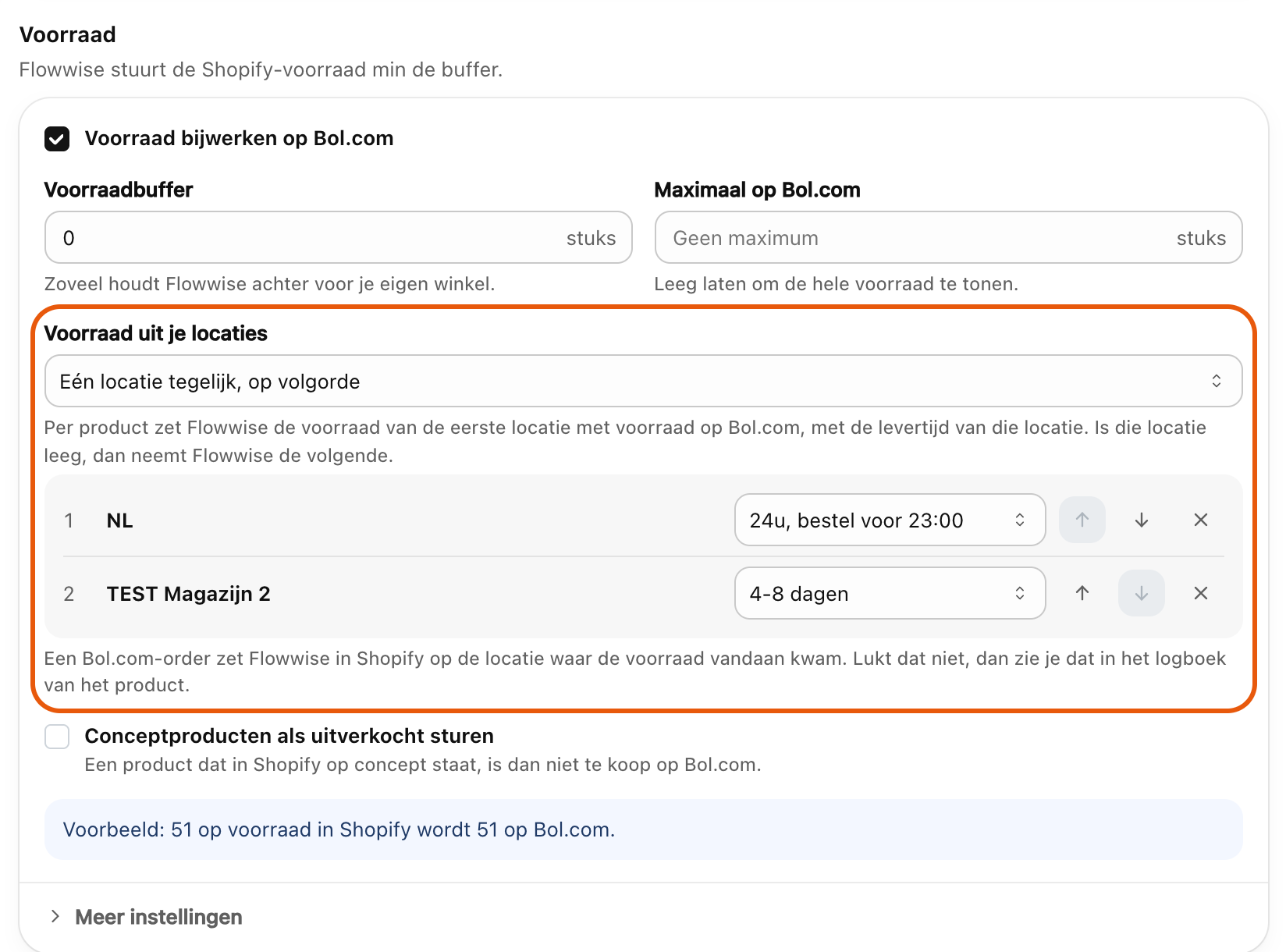Expand Meer instellingen section

coord(145,917)
